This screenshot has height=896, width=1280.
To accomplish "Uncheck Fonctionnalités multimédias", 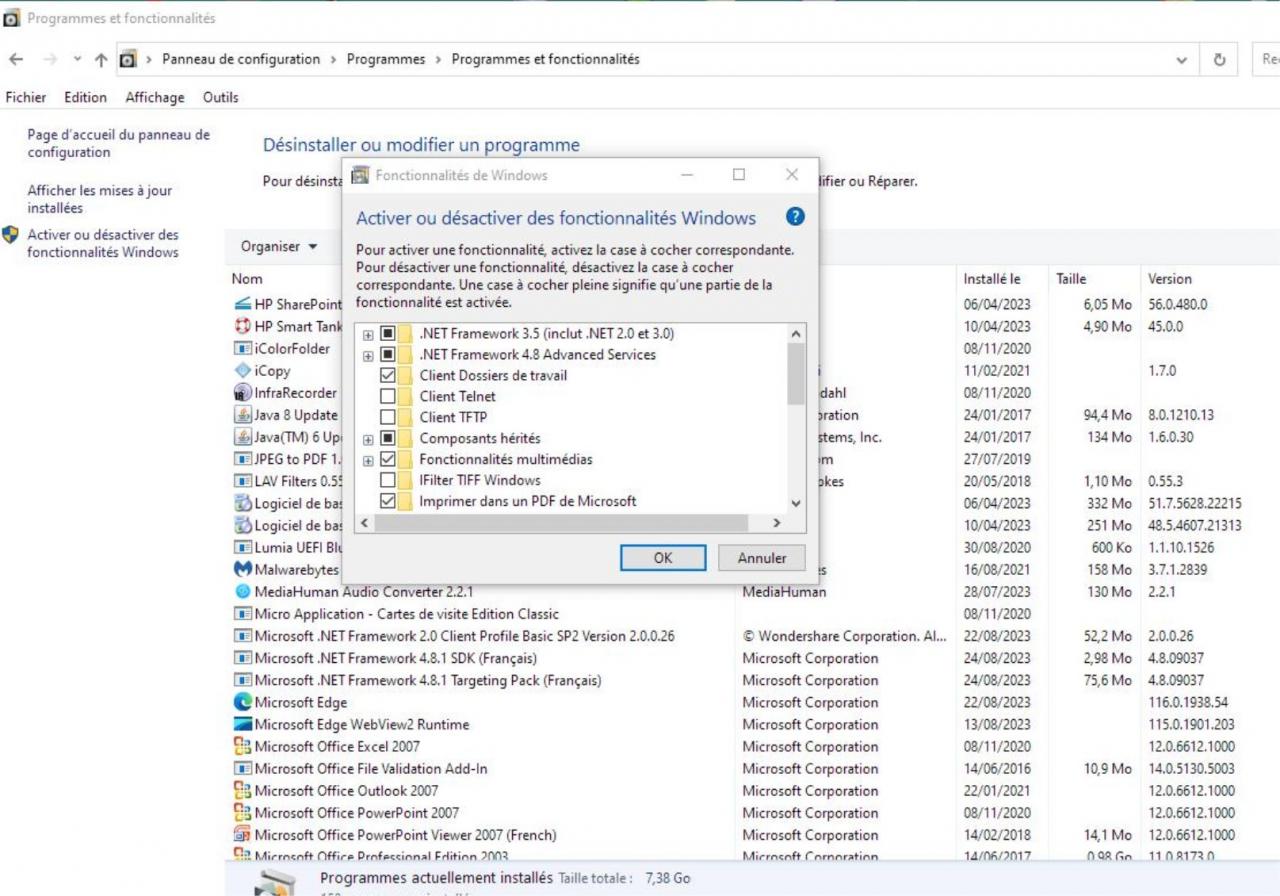I will pos(388,459).
